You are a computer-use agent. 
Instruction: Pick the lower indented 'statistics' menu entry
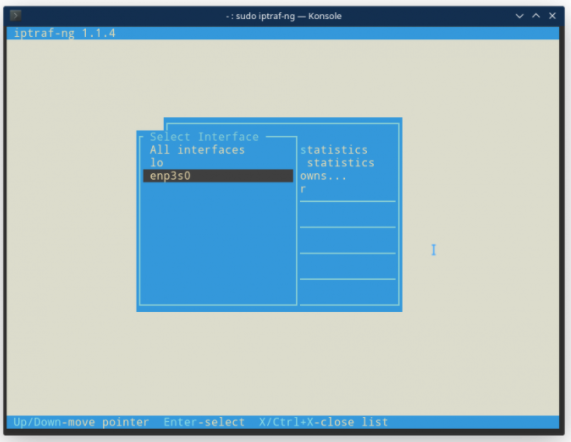340,163
